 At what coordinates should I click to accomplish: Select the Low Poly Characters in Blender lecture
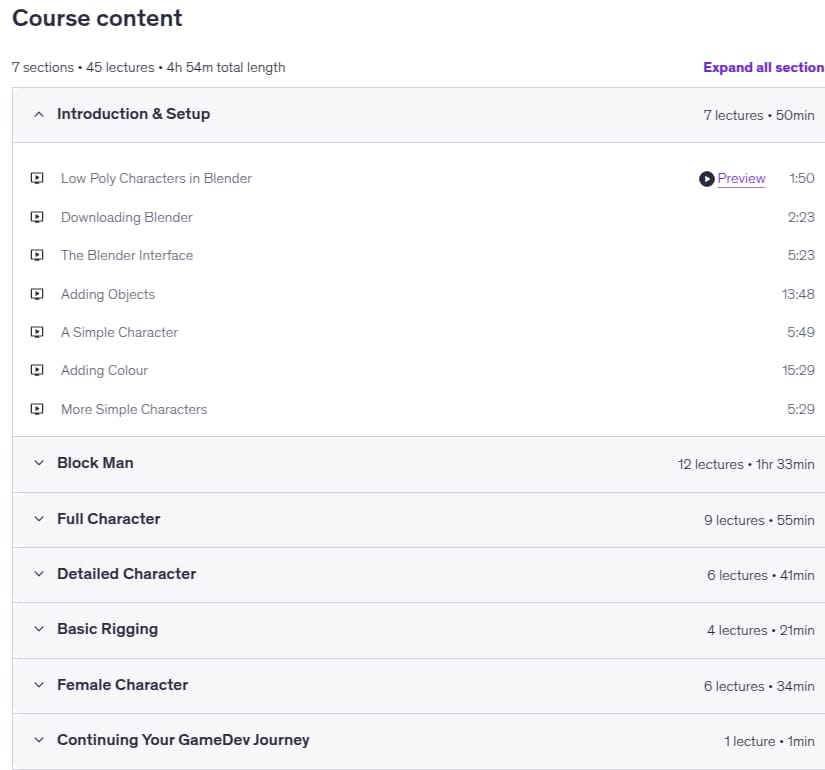156,178
